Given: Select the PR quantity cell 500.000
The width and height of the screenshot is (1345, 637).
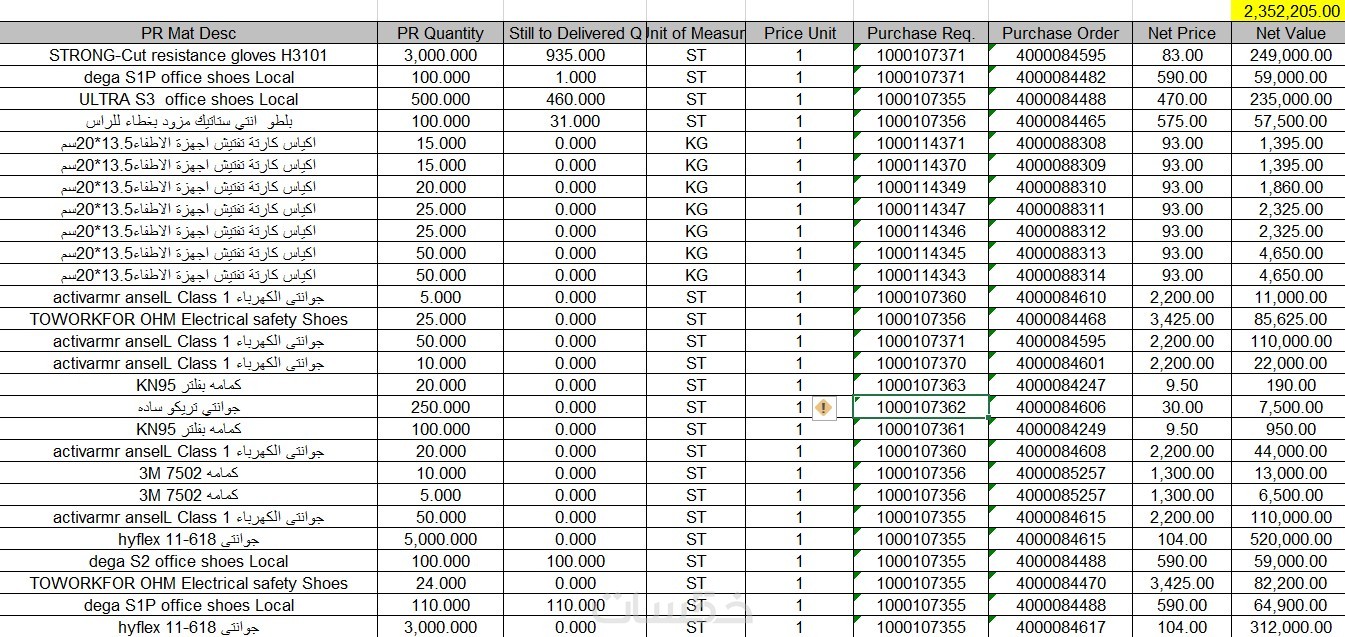Looking at the screenshot, I should pos(440,99).
